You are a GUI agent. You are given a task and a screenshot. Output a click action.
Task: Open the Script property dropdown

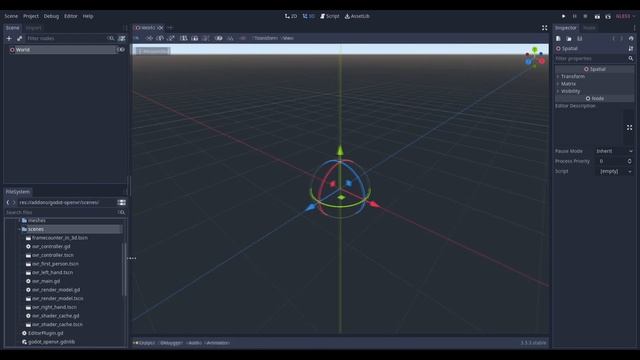[629, 171]
